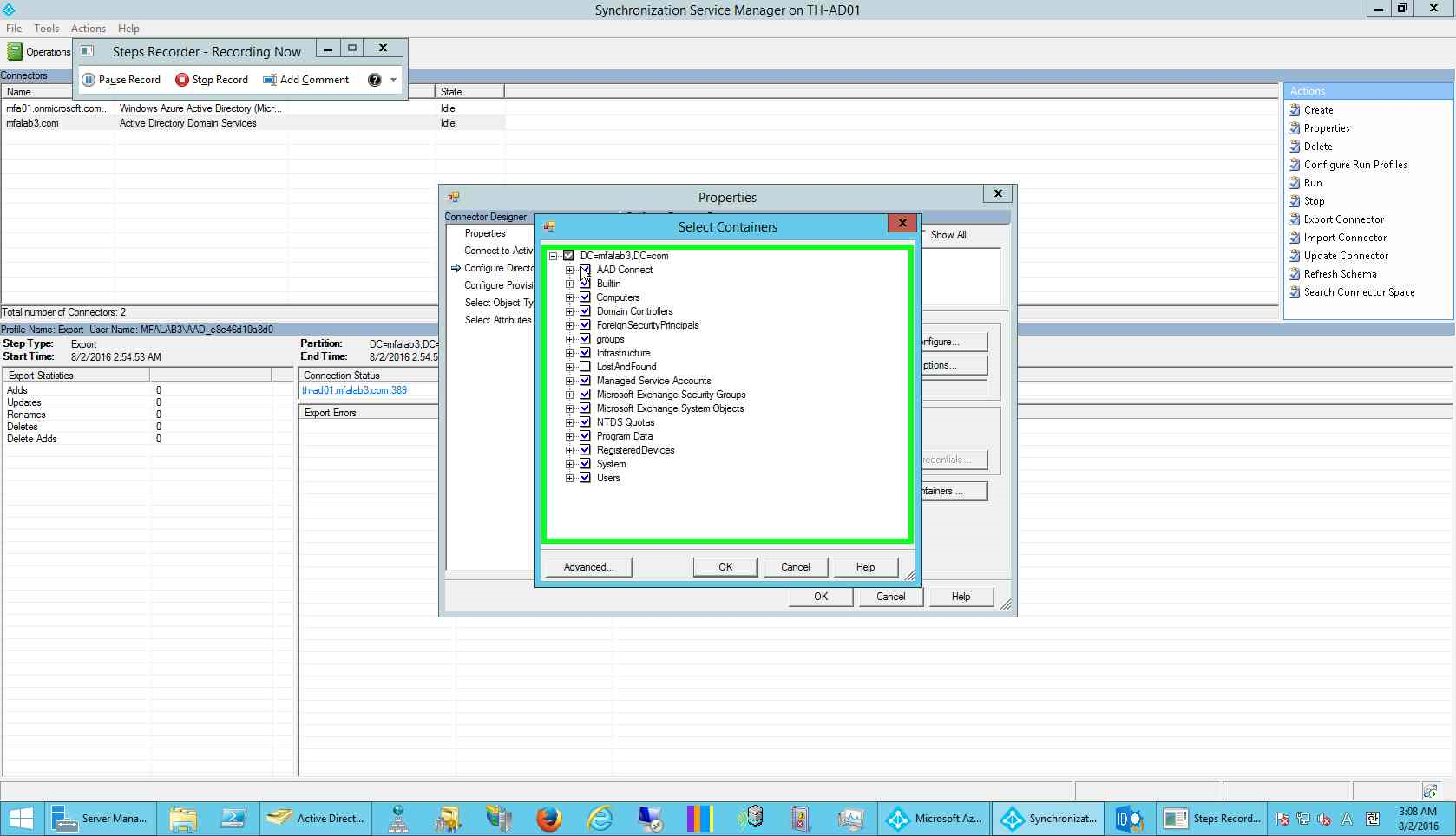The width and height of the screenshot is (1456, 836).
Task: Open the Steps Recorder dropdown arrow
Action: click(x=393, y=80)
